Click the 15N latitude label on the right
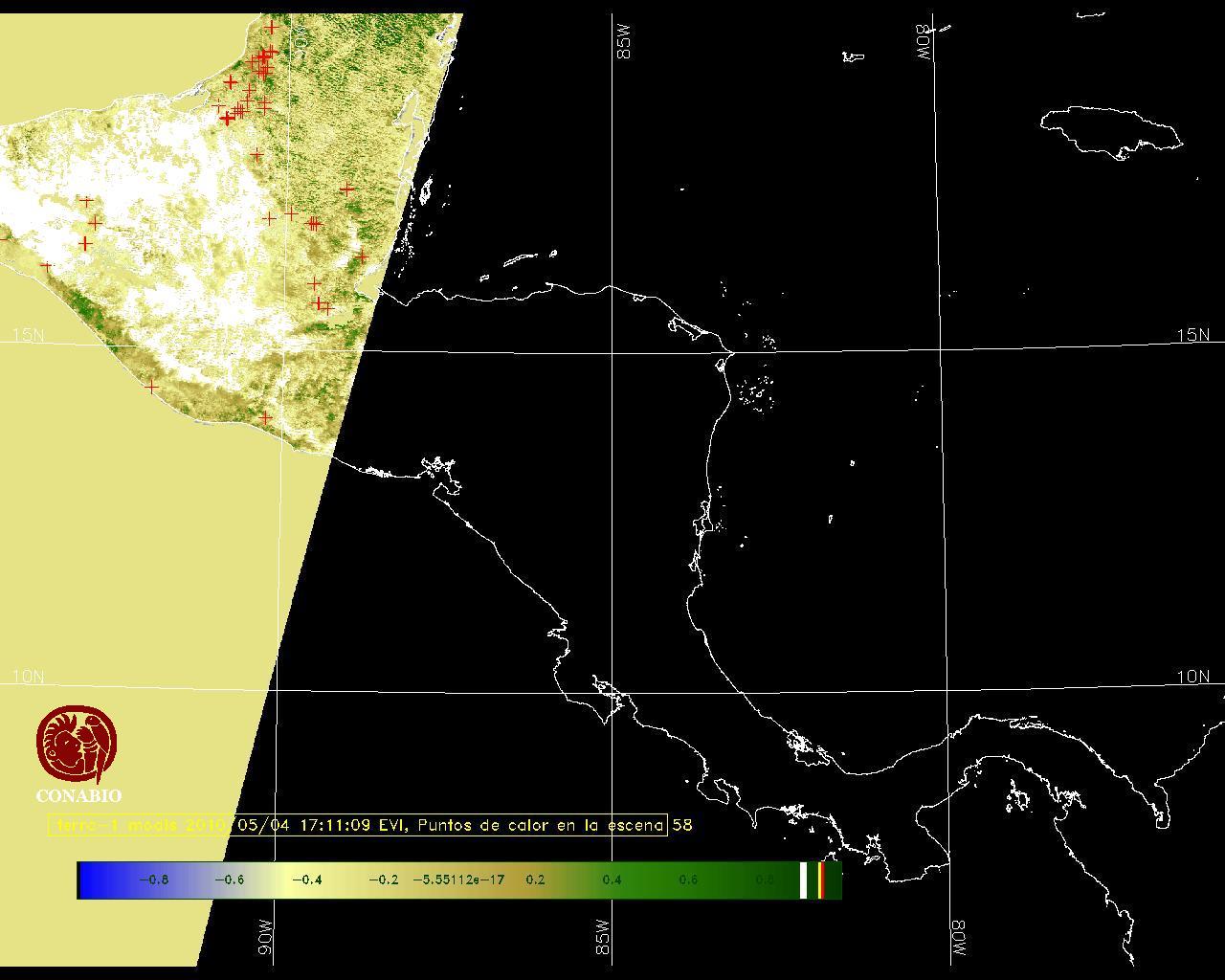Image resolution: width=1225 pixels, height=980 pixels. coord(1192,335)
